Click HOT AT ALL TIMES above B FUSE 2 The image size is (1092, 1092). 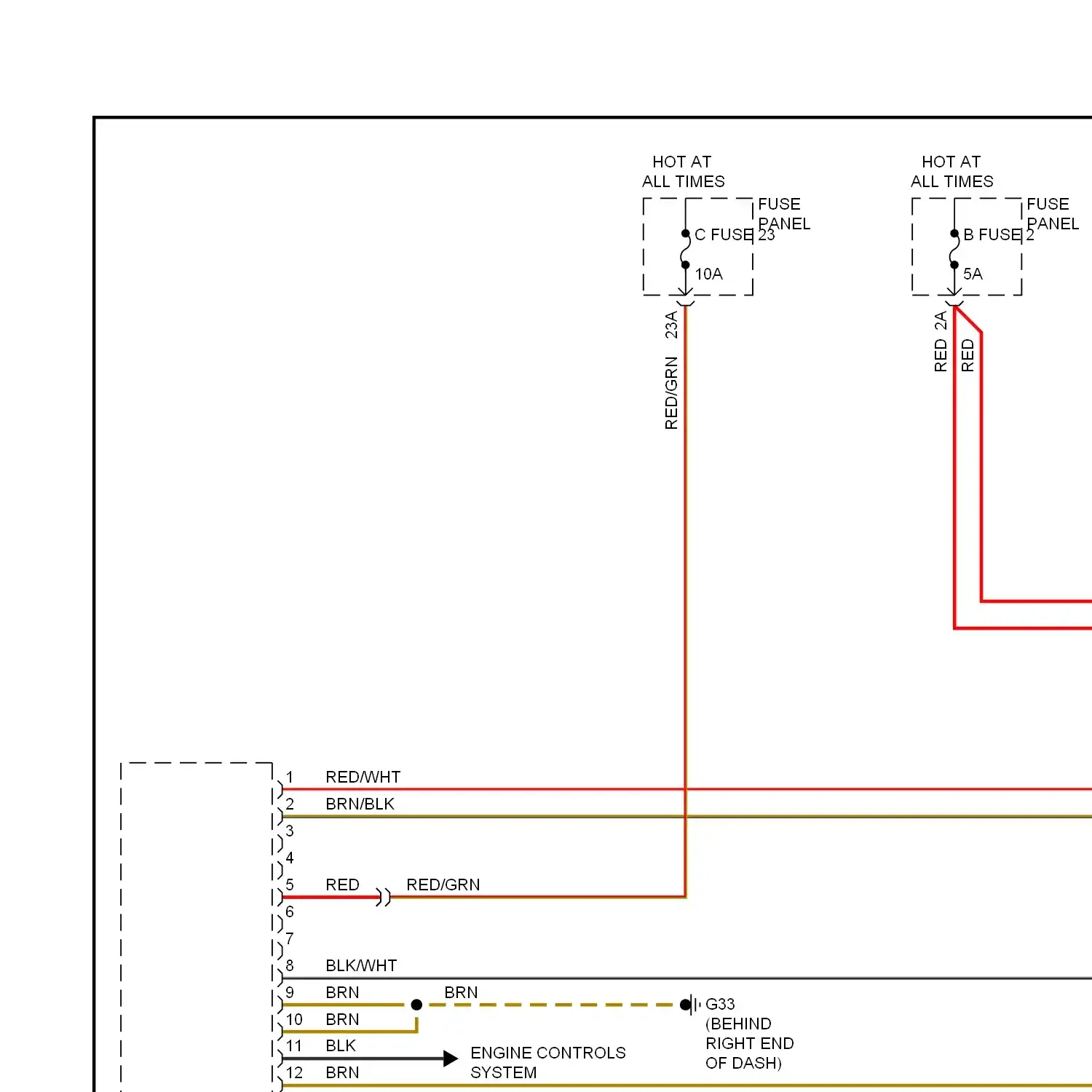[952, 171]
